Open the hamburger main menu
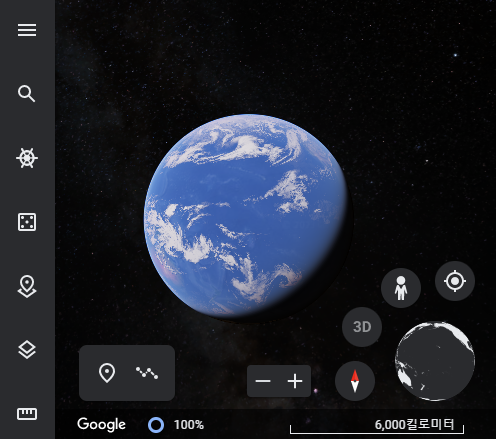Screen dimensions: 496x439 tap(27, 30)
